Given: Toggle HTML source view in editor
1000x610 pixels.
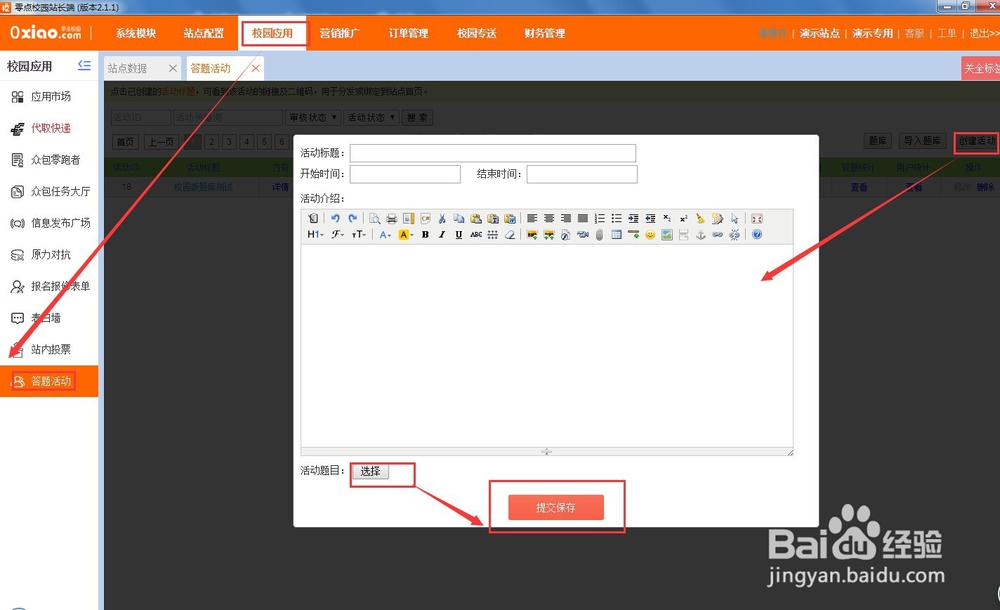Looking at the screenshot, I should (x=313, y=218).
